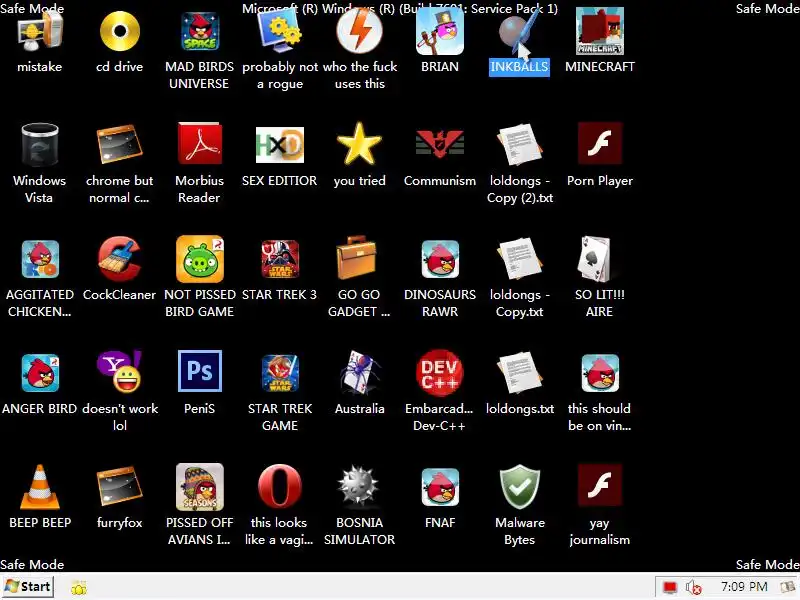Click the lightning bolt 'who the fuck uses this' icon
Screen dimensions: 800x600
pos(360,32)
